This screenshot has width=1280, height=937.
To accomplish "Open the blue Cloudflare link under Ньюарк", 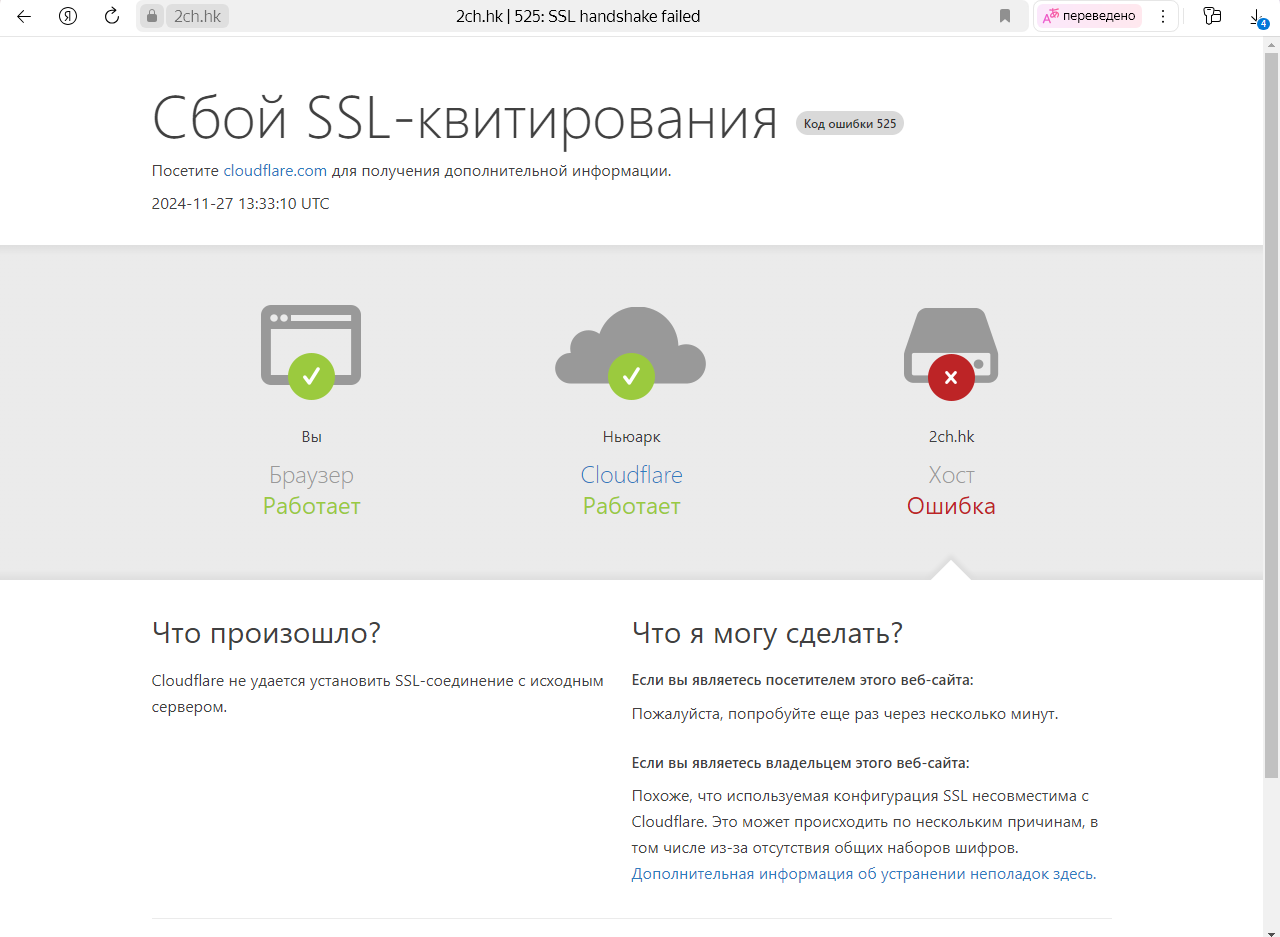I will (x=632, y=475).
